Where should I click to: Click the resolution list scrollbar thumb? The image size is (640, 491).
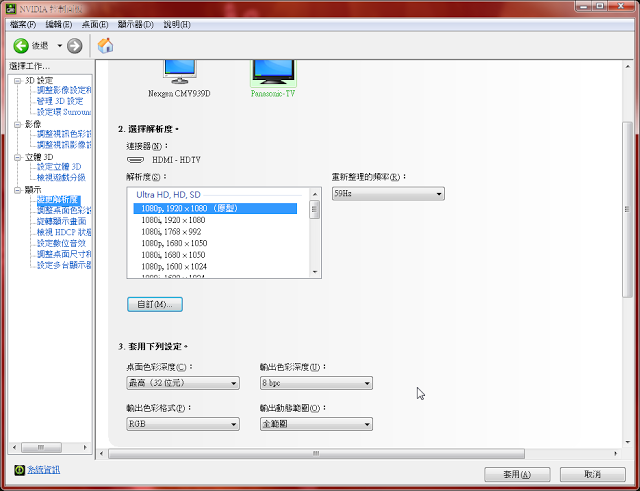315,210
